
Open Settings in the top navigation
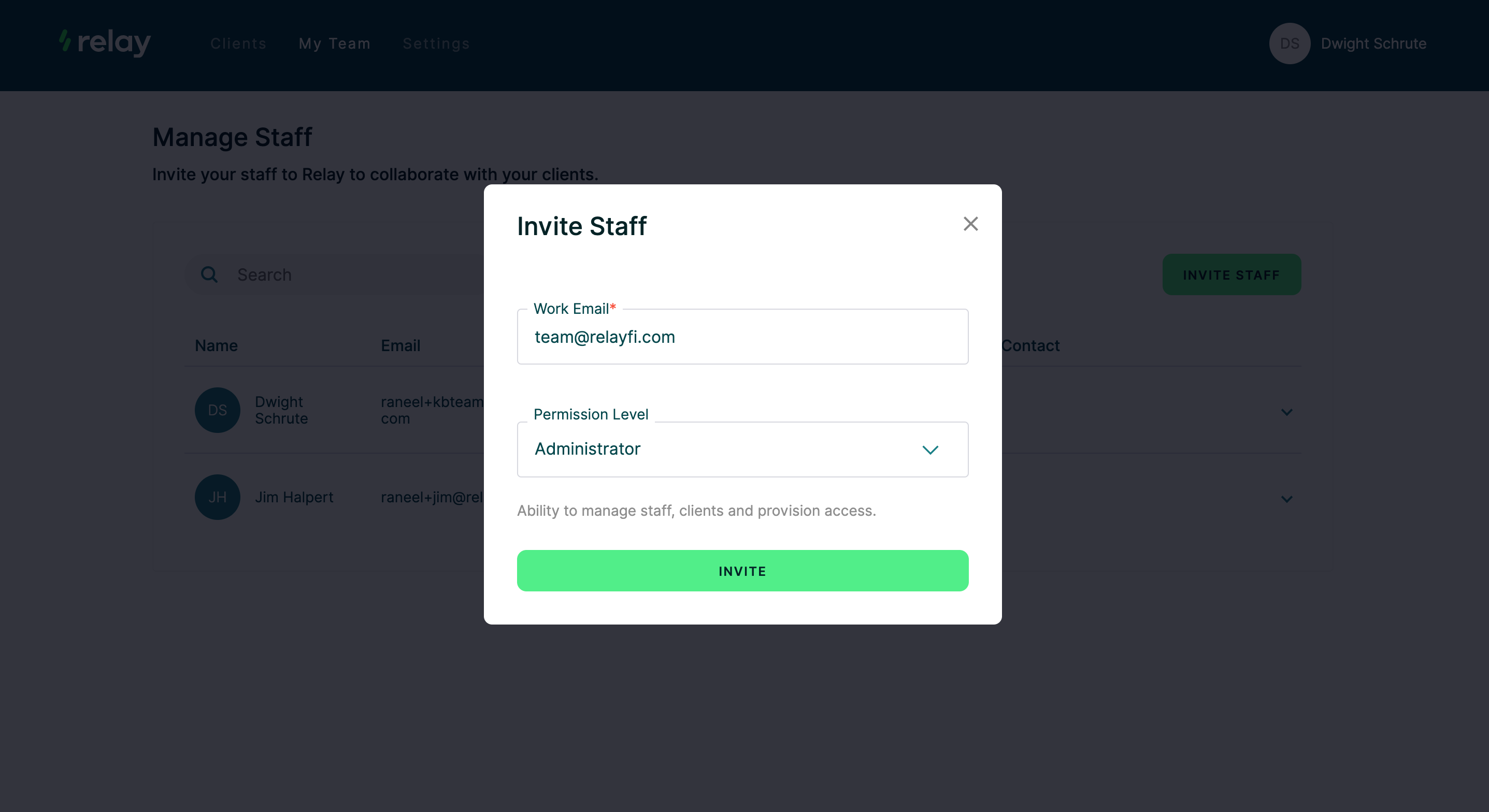point(436,44)
